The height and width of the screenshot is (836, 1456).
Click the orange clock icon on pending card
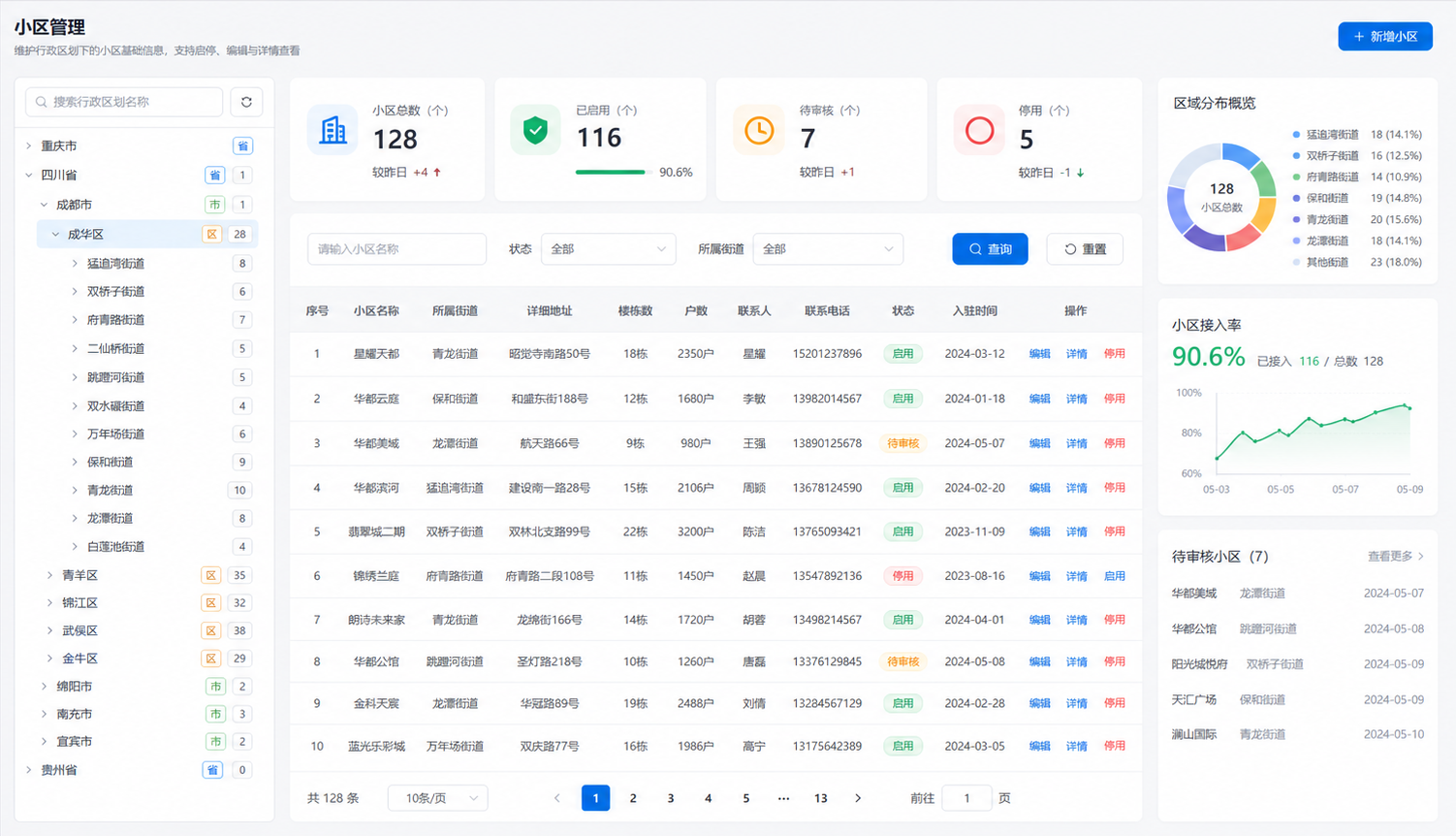758,130
